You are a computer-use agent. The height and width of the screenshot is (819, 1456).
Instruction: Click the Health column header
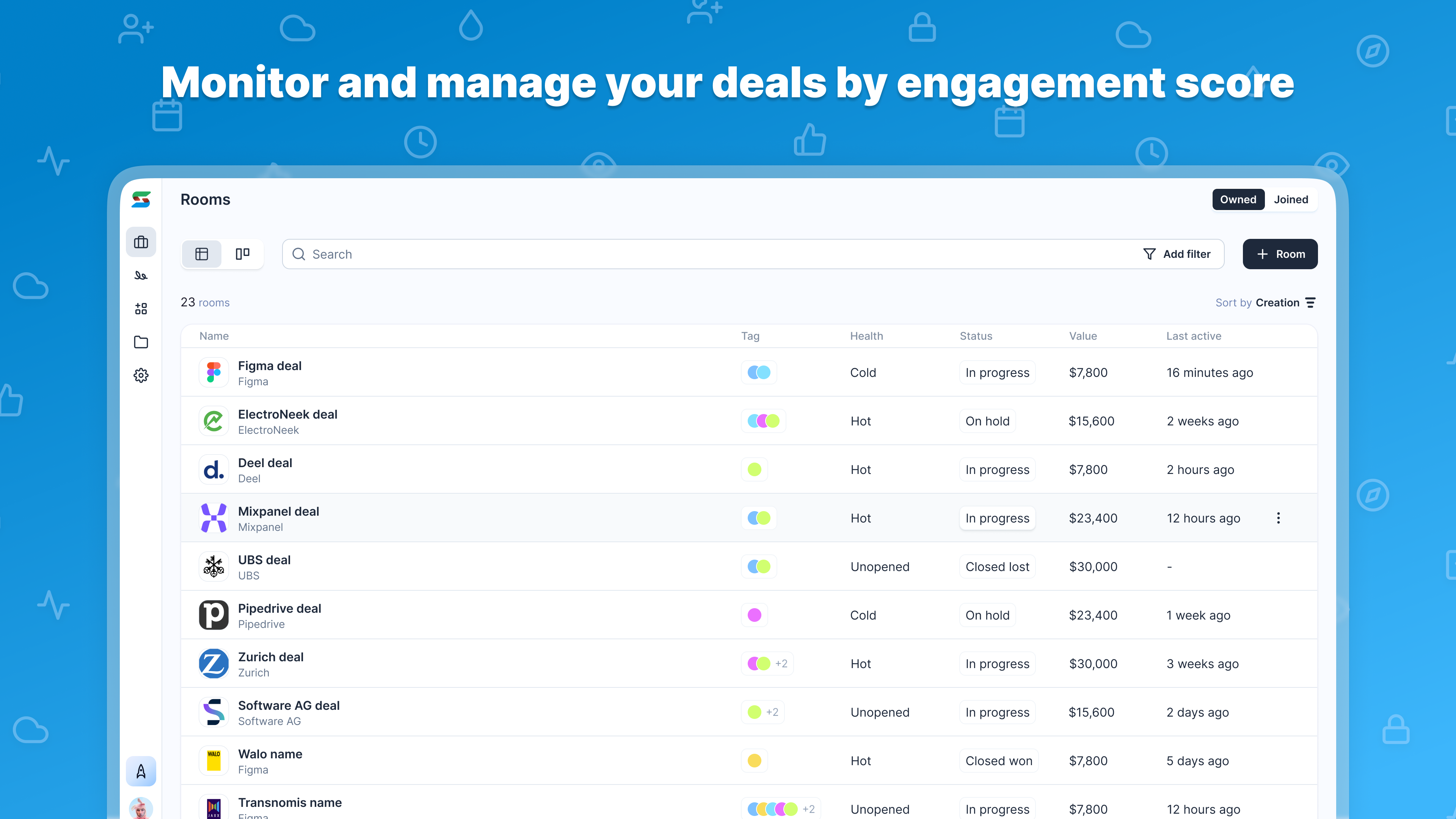(866, 336)
